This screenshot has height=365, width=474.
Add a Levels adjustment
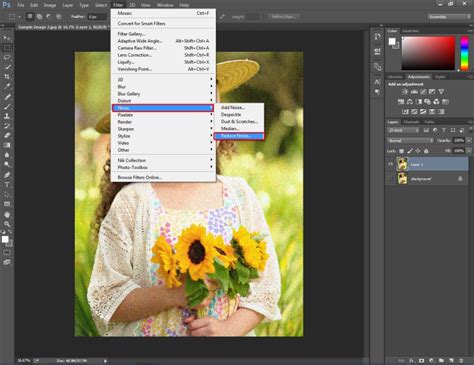pos(414,92)
